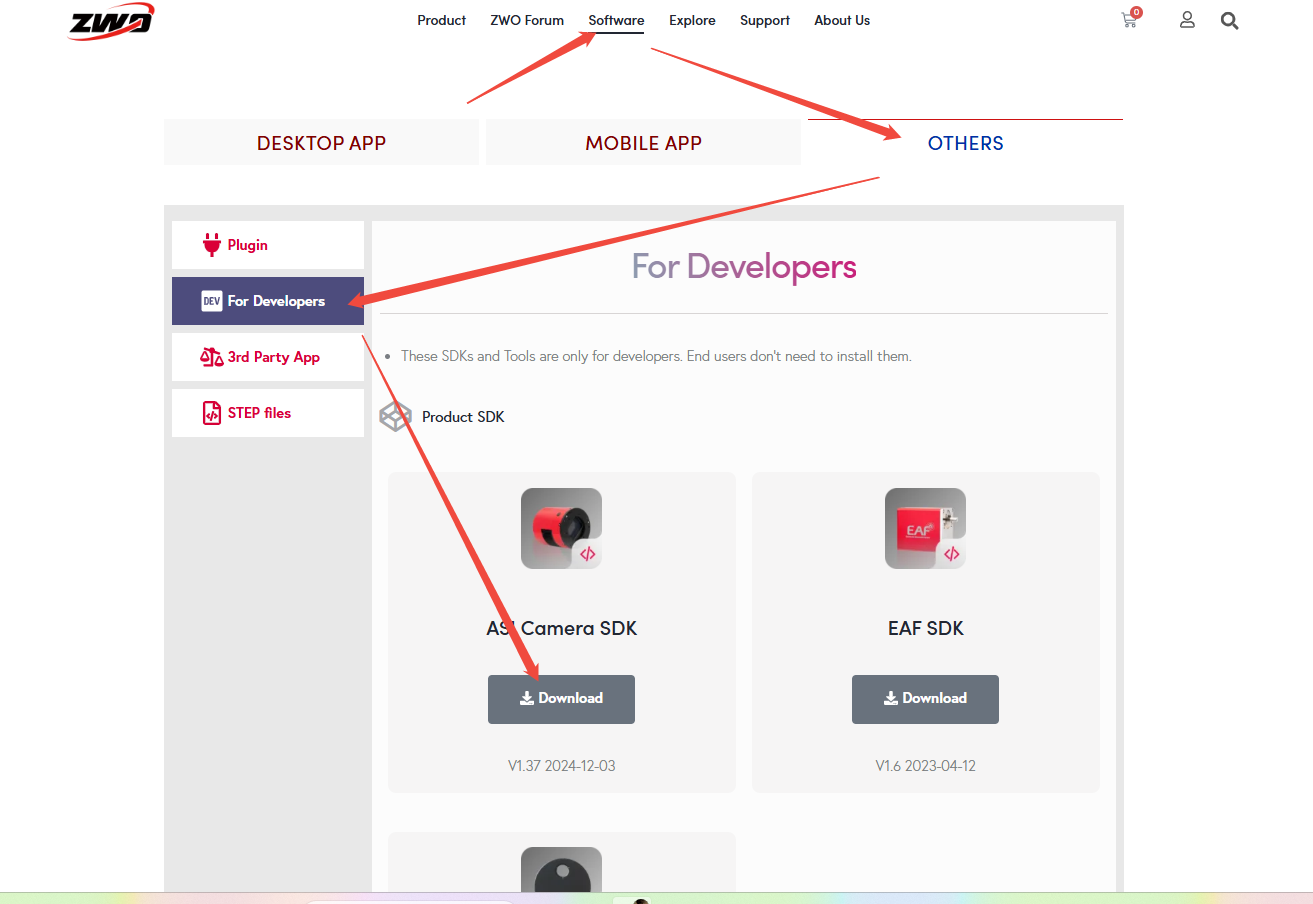Image resolution: width=1313 pixels, height=904 pixels.
Task: Click the cart item count badge
Action: tap(1136, 12)
